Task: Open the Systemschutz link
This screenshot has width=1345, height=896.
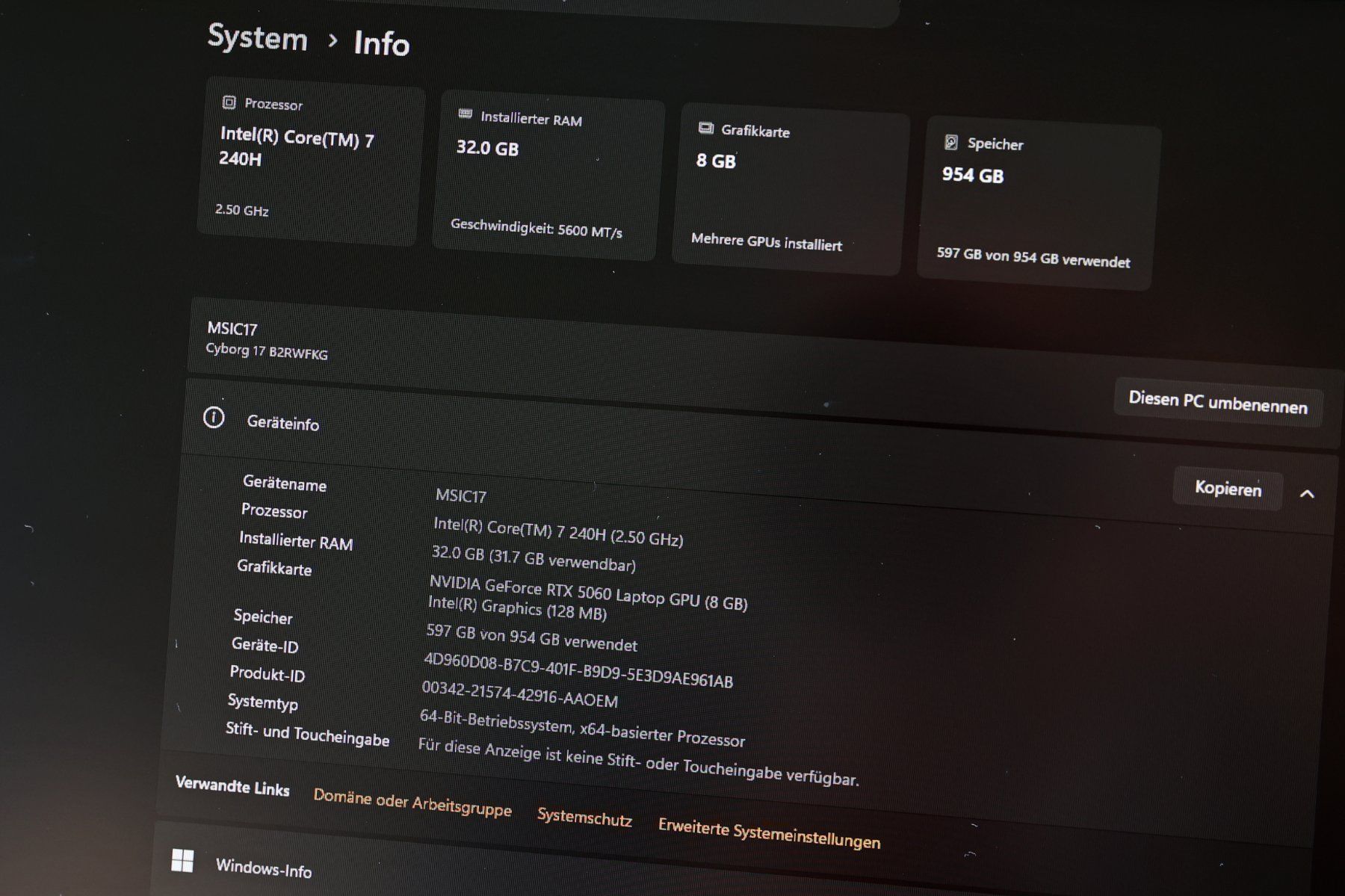Action: [584, 817]
